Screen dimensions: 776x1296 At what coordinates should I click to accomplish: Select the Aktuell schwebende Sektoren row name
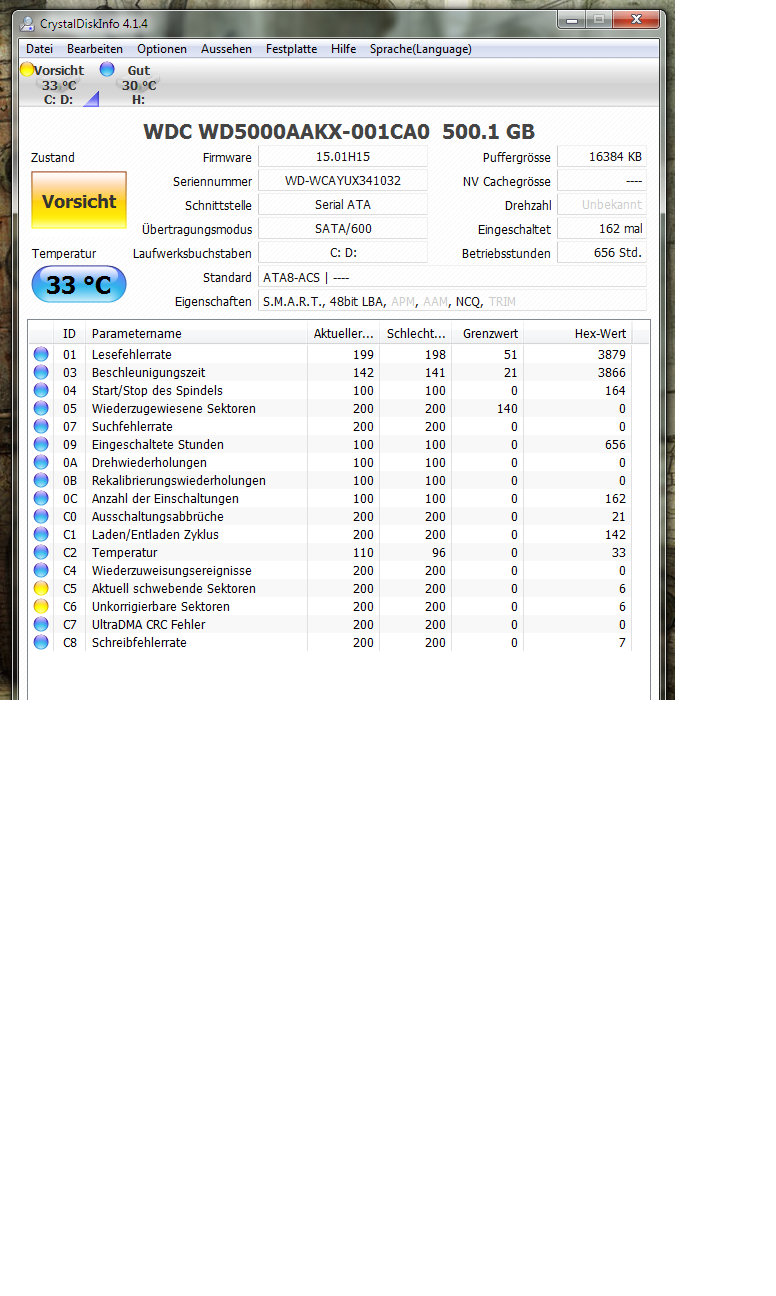coord(173,588)
